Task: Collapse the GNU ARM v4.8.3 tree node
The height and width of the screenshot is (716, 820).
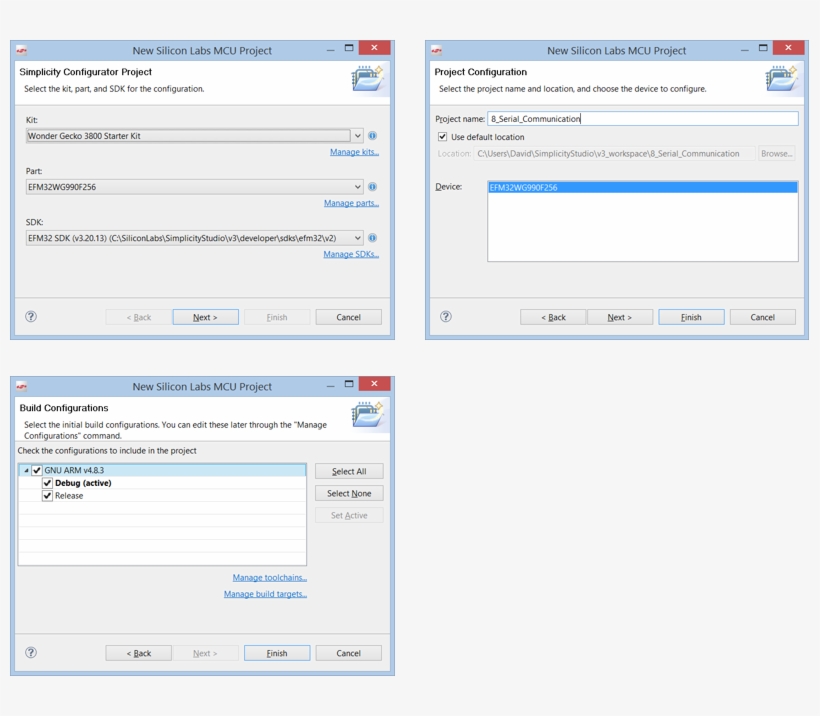Action: (x=26, y=470)
